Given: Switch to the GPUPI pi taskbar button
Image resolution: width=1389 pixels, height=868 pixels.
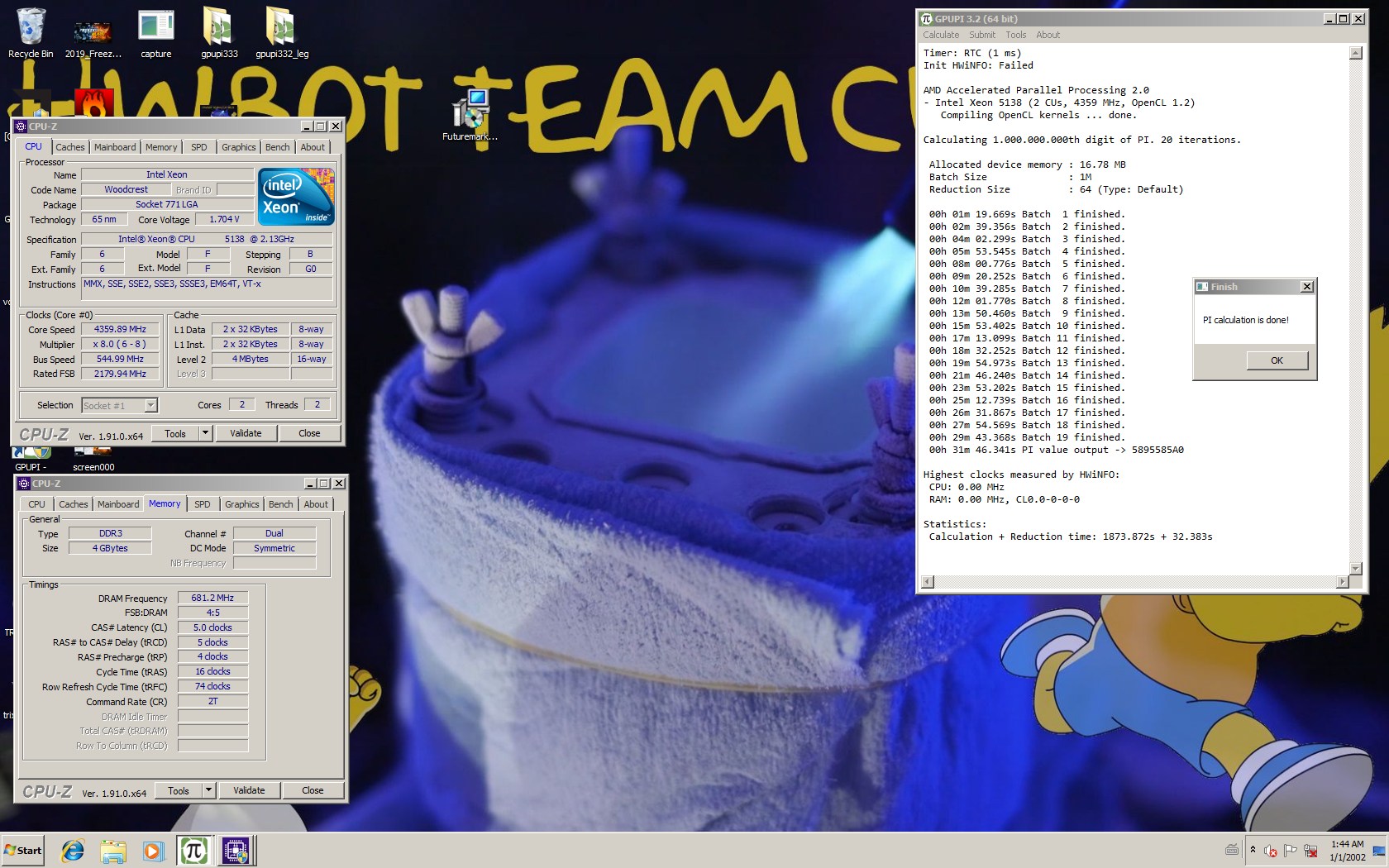Looking at the screenshot, I should point(193,850).
